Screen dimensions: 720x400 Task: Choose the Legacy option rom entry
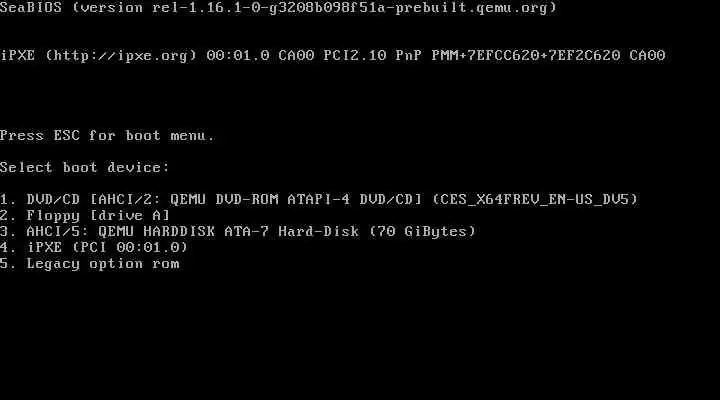pos(90,264)
